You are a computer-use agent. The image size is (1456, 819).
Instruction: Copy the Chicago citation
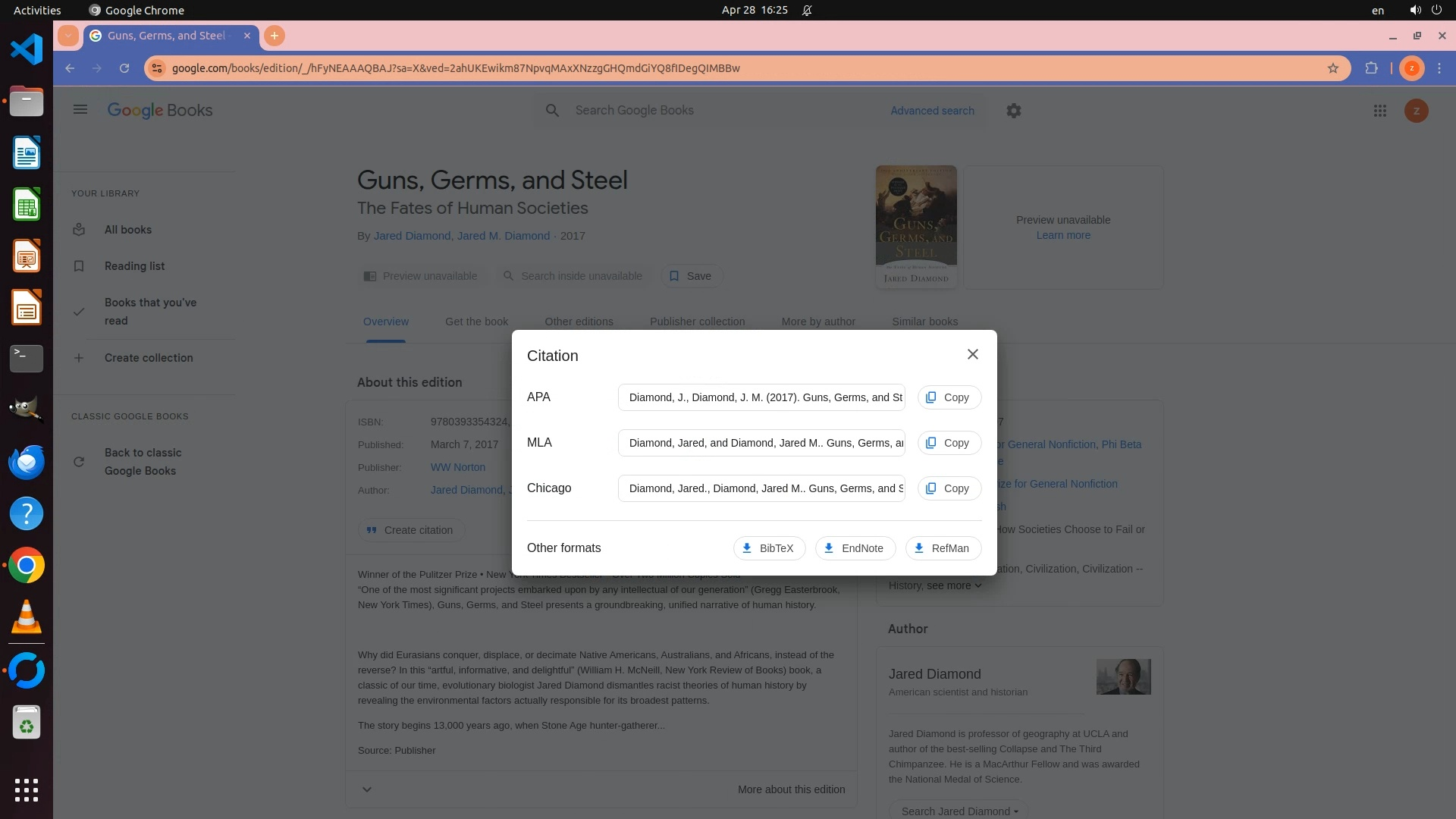point(949,488)
